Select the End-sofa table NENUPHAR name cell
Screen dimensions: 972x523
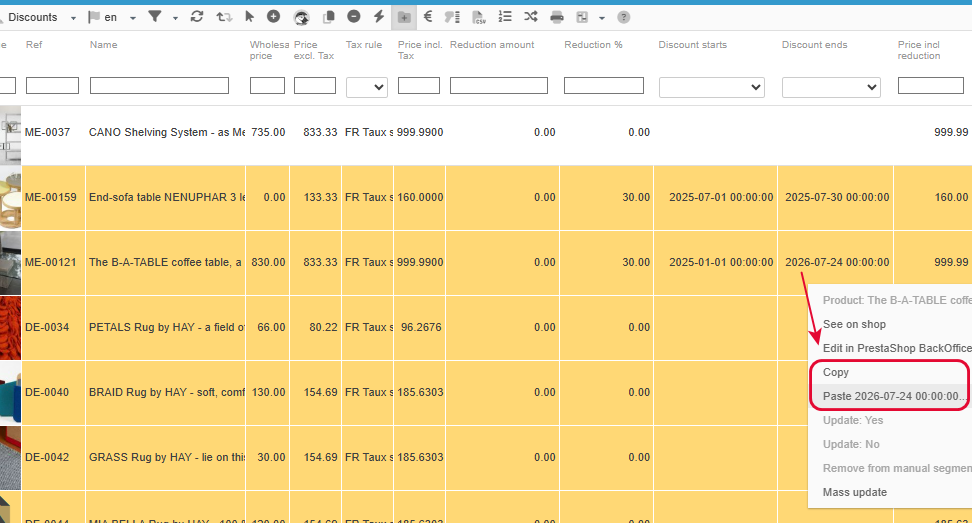166,198
